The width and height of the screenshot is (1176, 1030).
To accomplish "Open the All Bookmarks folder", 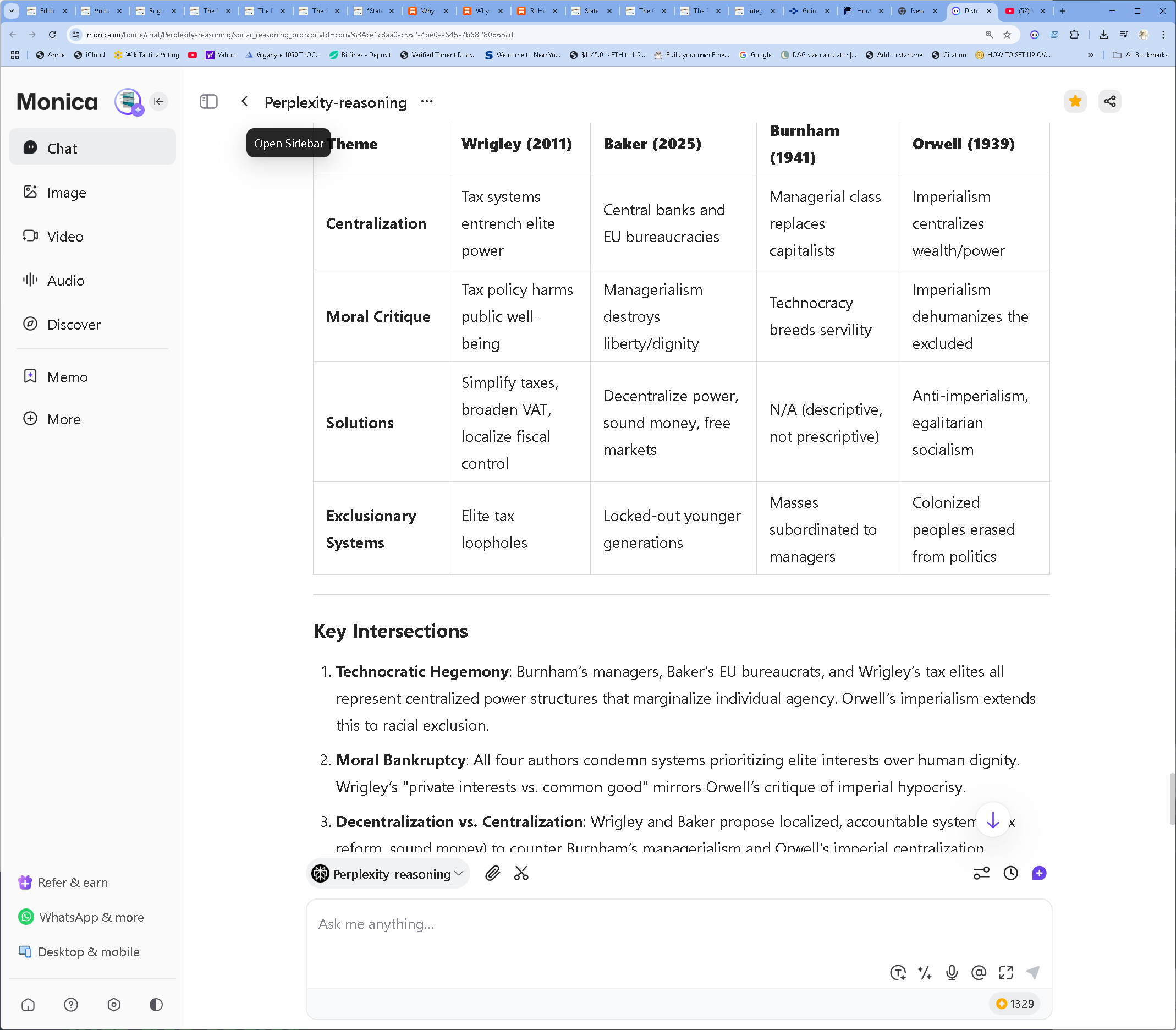I will 1140,55.
